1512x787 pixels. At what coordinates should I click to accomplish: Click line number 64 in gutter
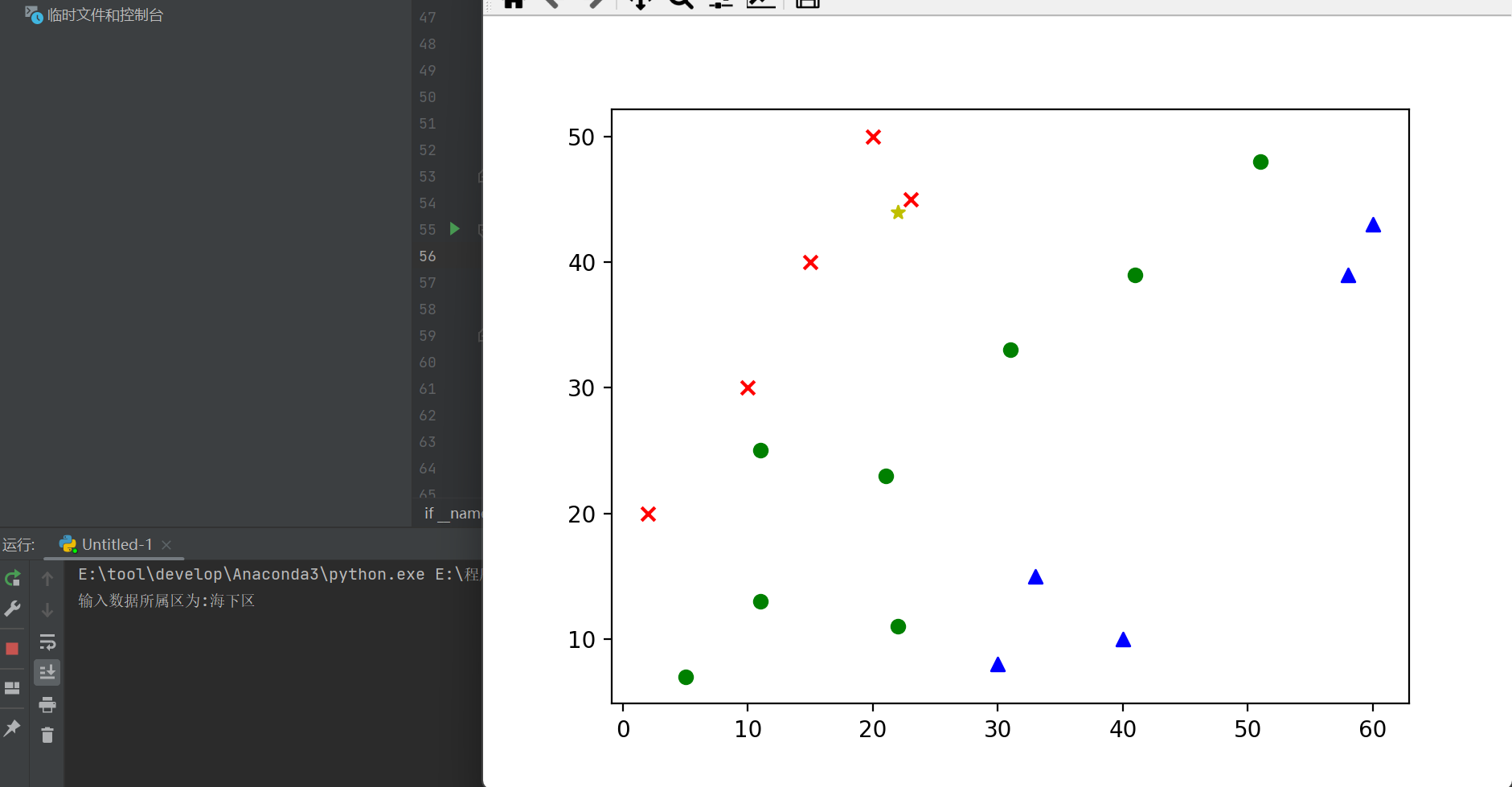click(428, 468)
